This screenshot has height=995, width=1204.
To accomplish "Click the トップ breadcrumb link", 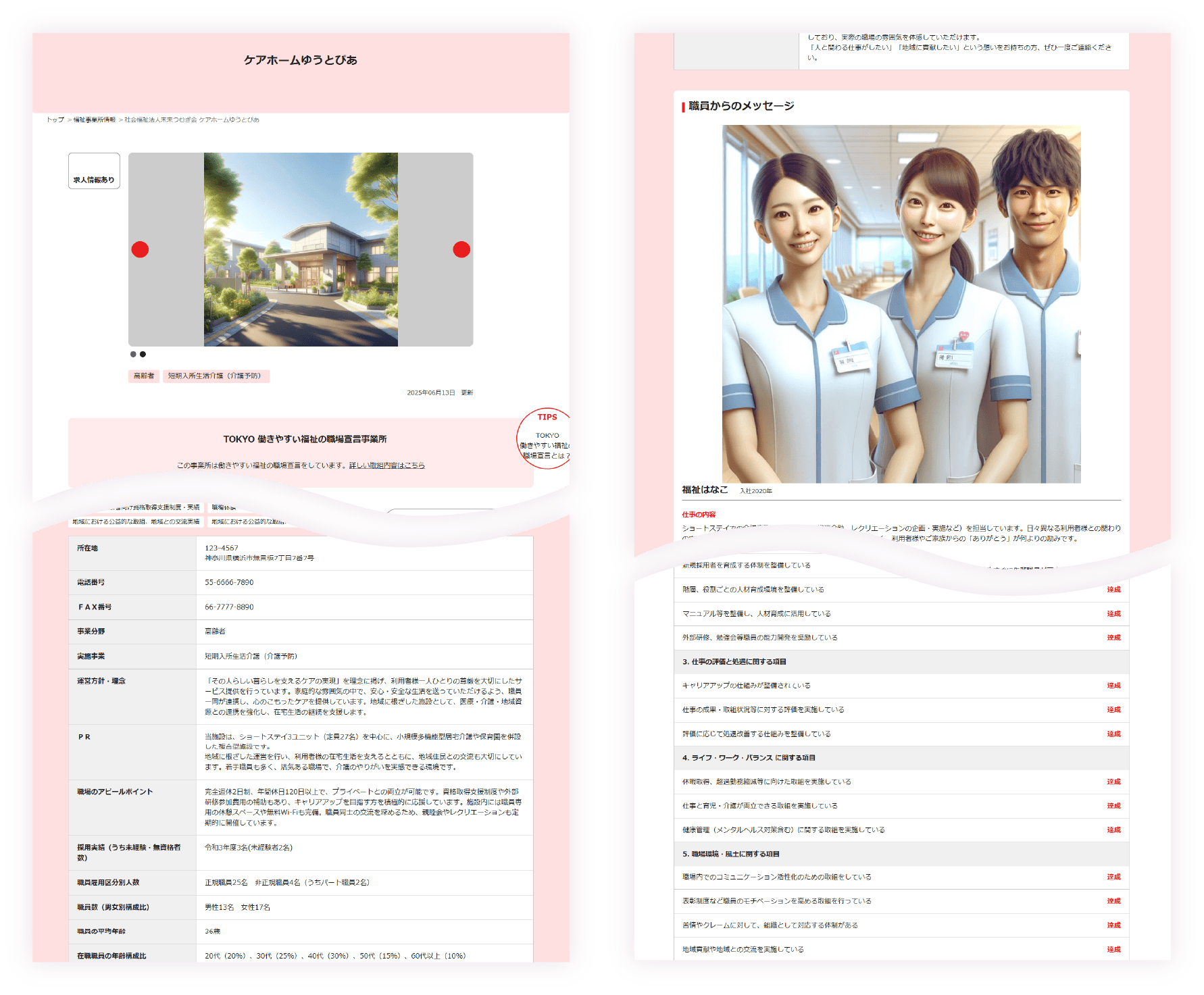I will [55, 120].
